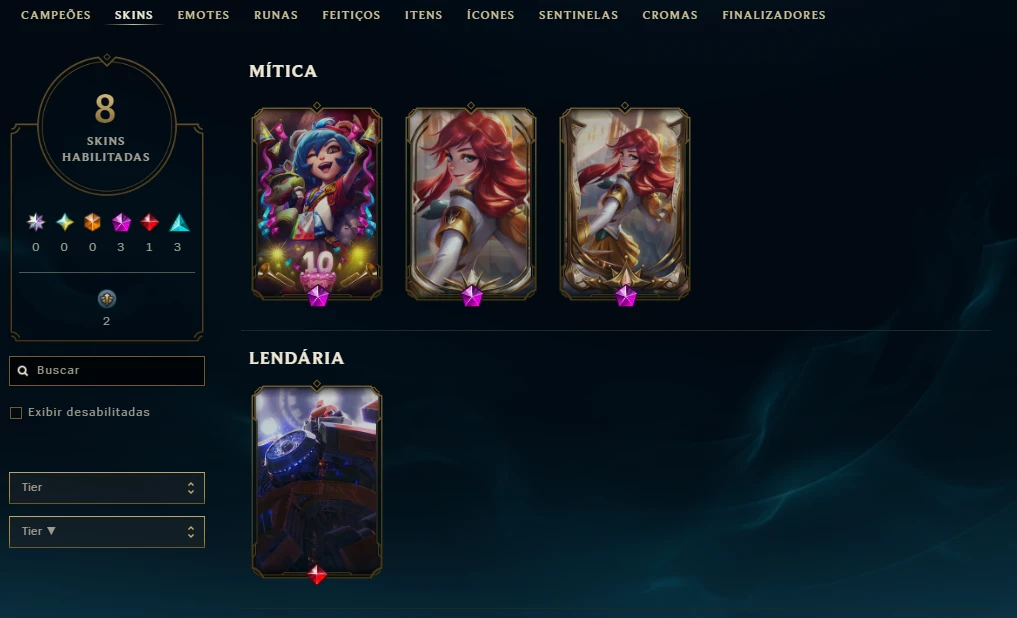Open the Cromas tab

(x=670, y=15)
